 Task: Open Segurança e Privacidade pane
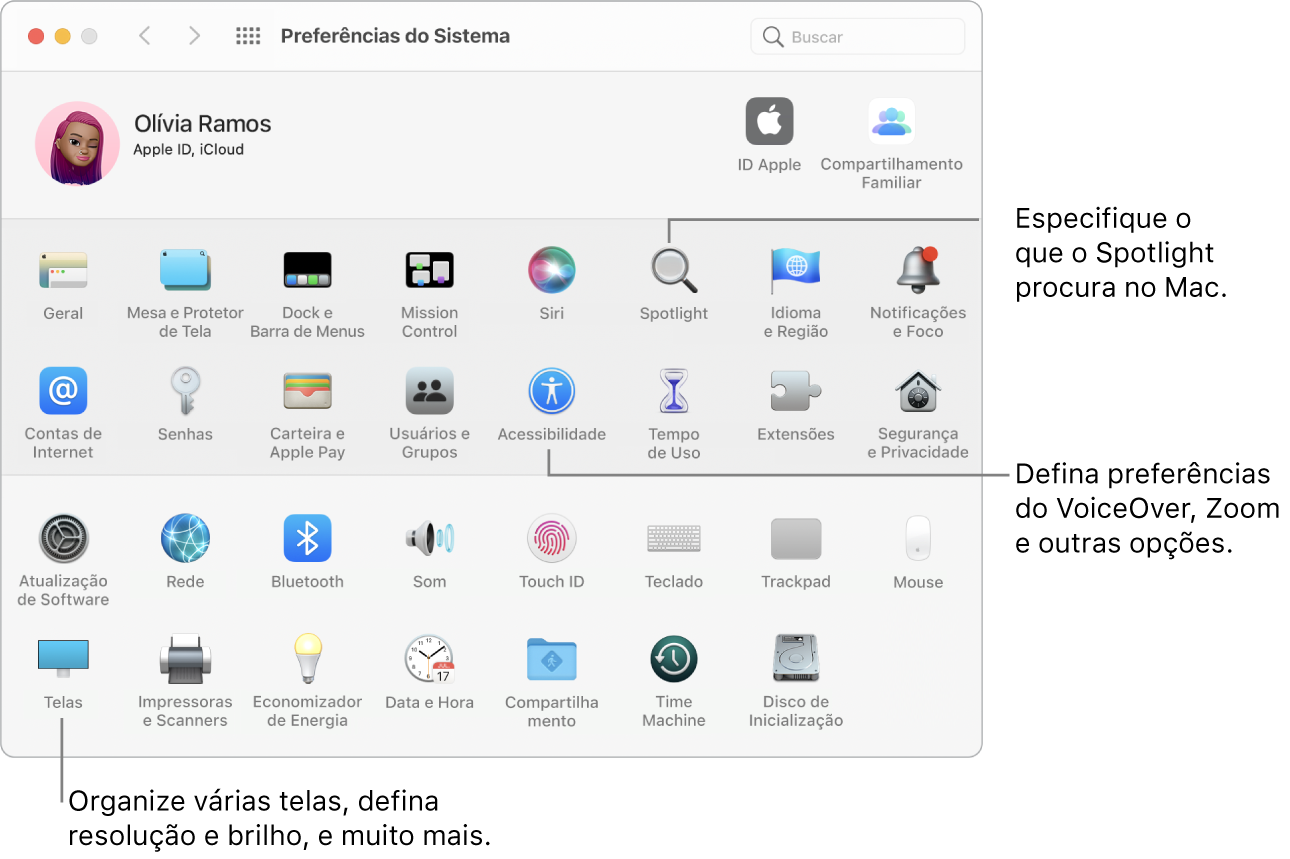point(918,391)
